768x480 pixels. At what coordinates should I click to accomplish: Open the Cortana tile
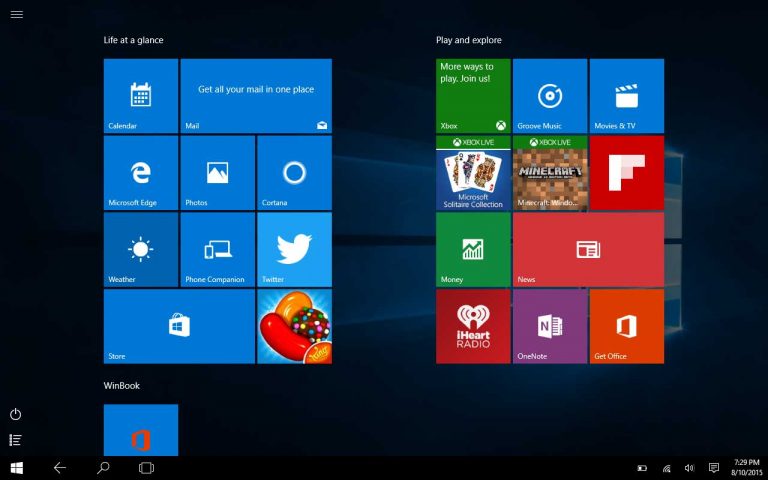click(294, 173)
